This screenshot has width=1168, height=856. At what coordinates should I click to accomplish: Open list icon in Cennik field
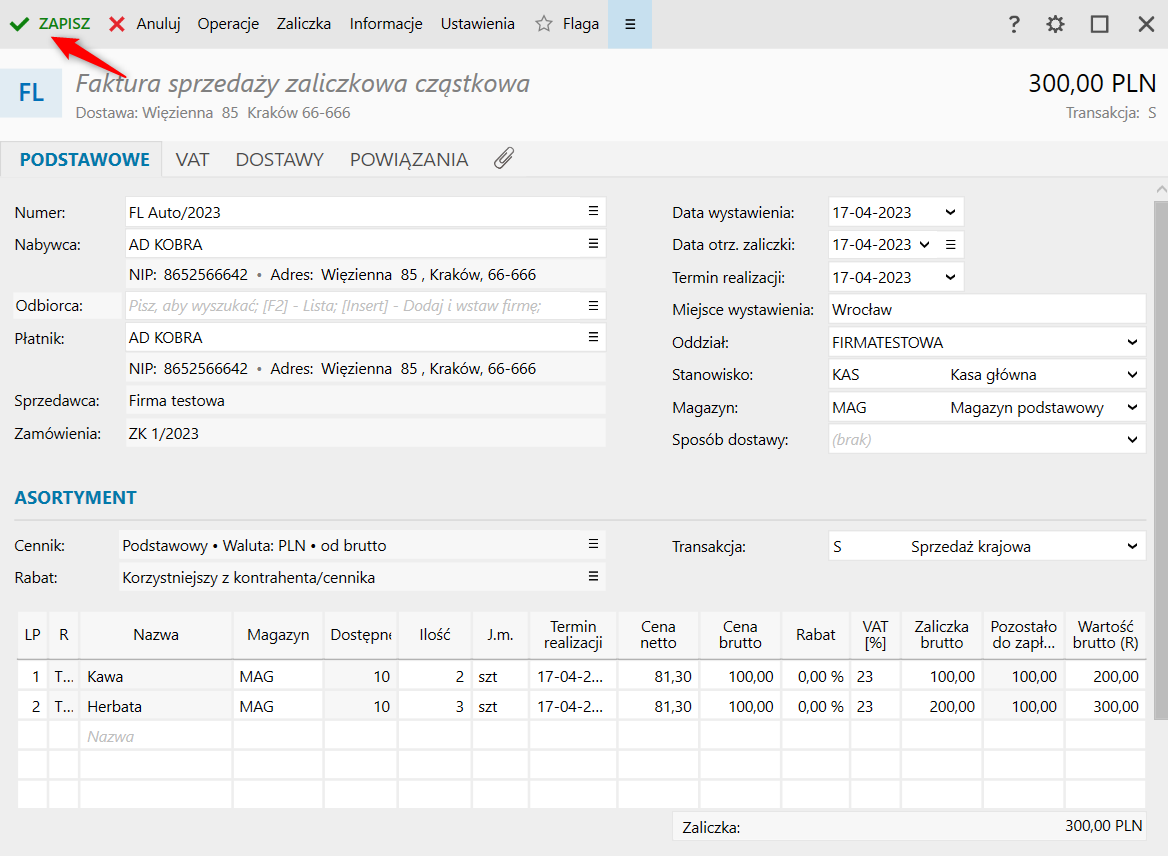[x=593, y=544]
